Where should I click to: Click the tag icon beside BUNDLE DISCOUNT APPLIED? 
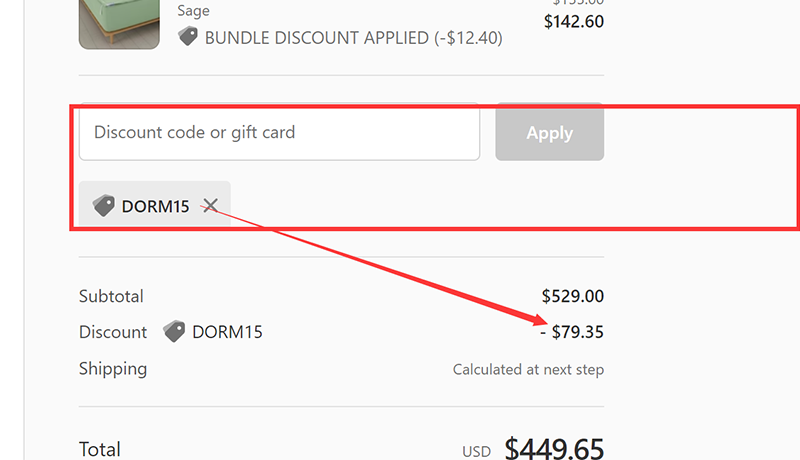[188, 37]
